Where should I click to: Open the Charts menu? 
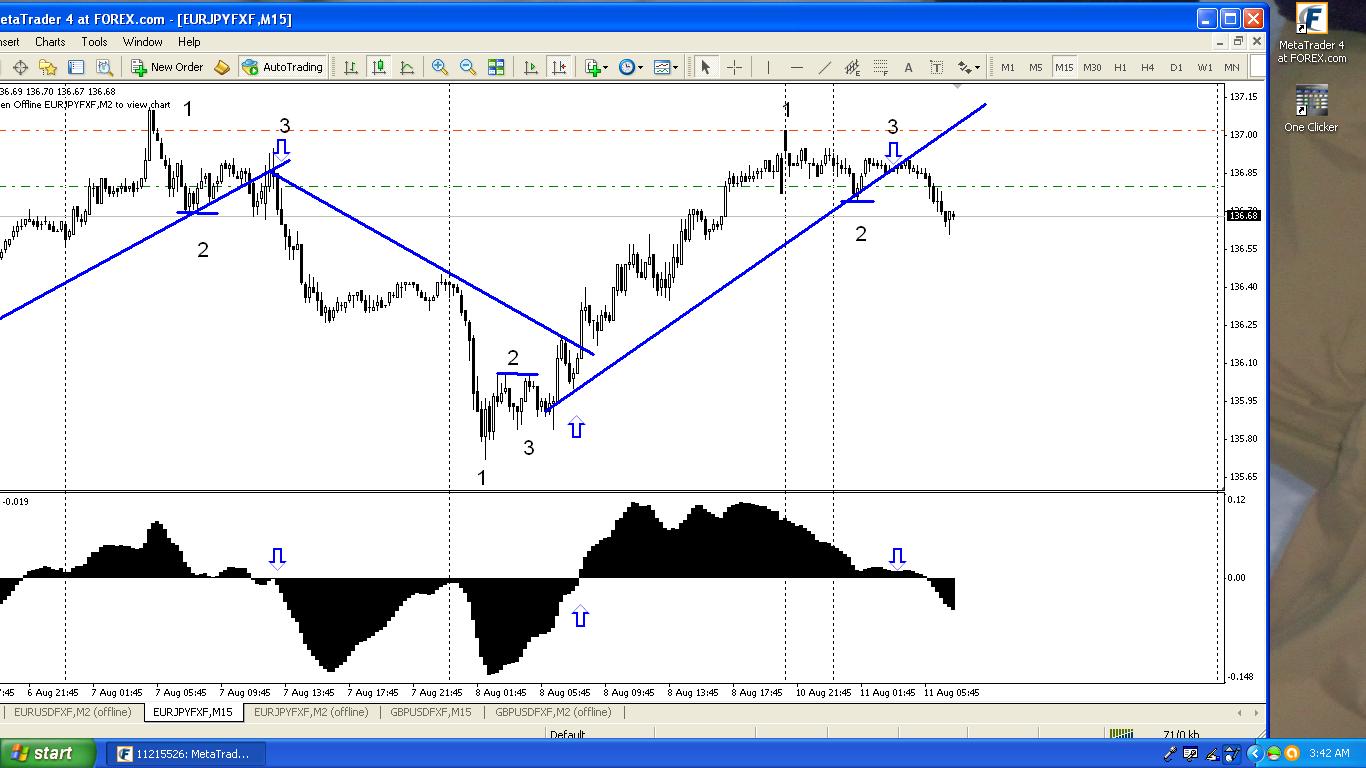50,42
